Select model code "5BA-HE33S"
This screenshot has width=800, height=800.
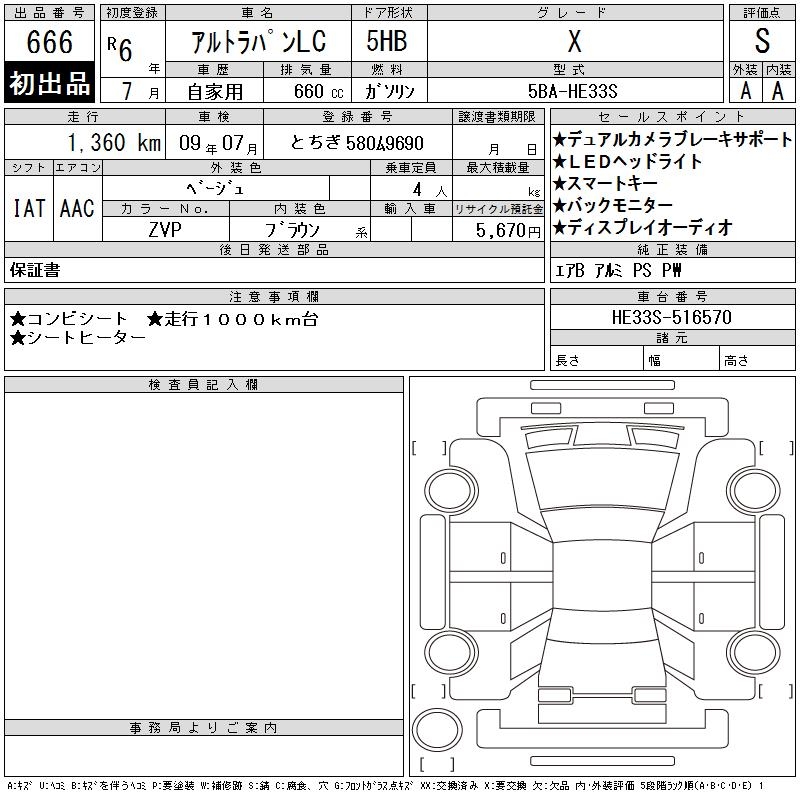click(572, 91)
